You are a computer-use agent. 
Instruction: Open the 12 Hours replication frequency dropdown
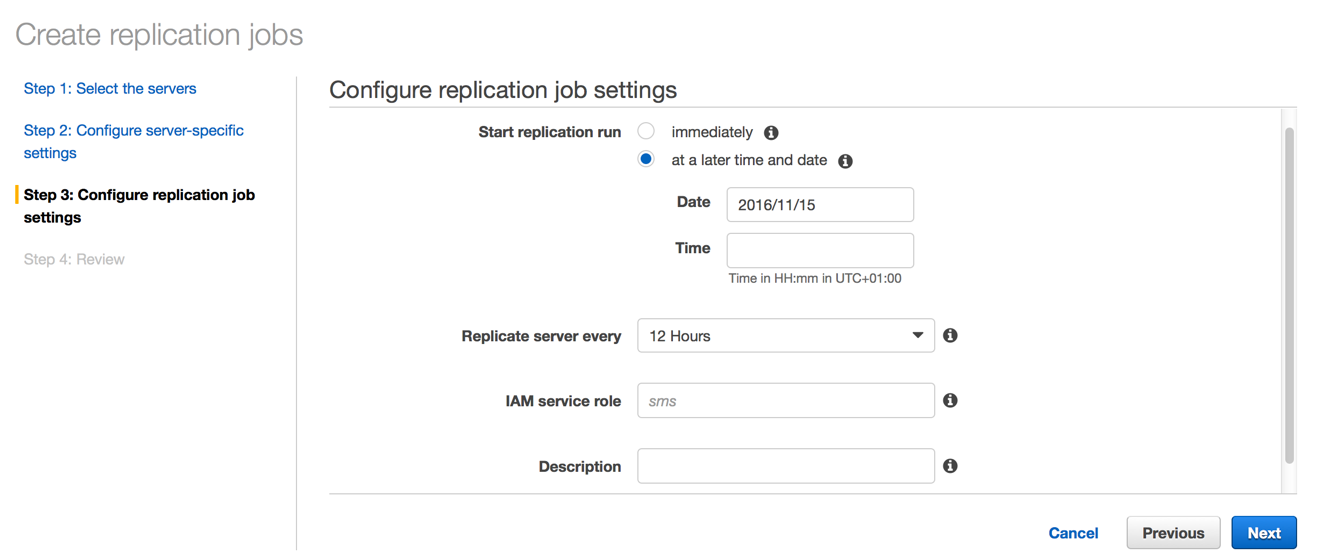click(786, 336)
